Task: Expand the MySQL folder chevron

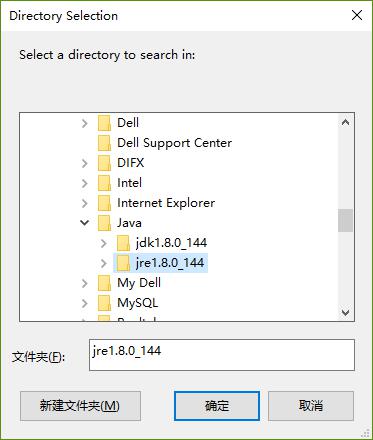Action: click(85, 303)
